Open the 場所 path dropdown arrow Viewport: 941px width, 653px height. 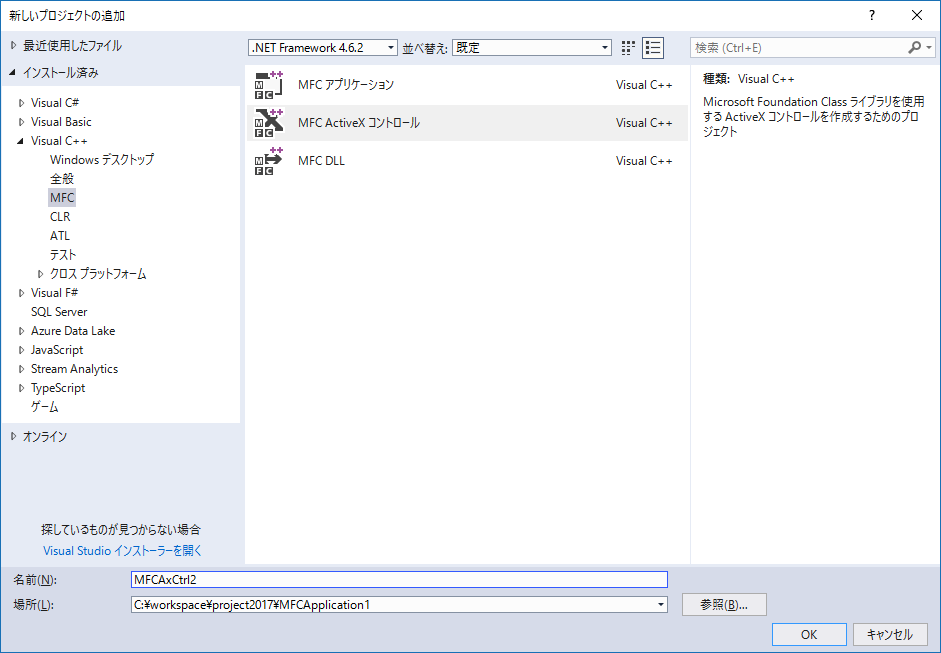coord(659,604)
